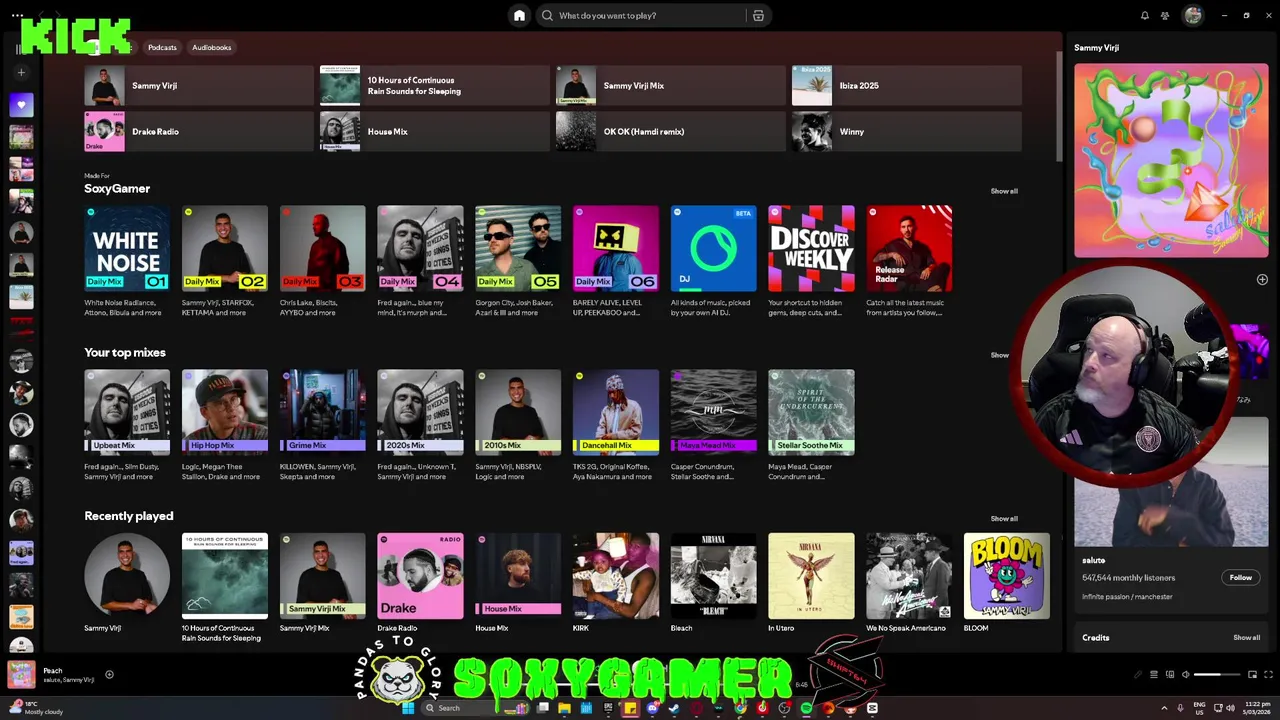Screen dimensions: 1280x720
Task: Open Daily Mix 05 cover
Action: [518, 248]
